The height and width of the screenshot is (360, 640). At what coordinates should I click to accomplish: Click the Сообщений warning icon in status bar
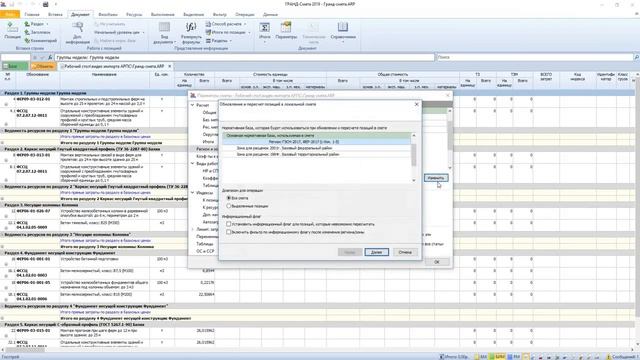coord(609,357)
